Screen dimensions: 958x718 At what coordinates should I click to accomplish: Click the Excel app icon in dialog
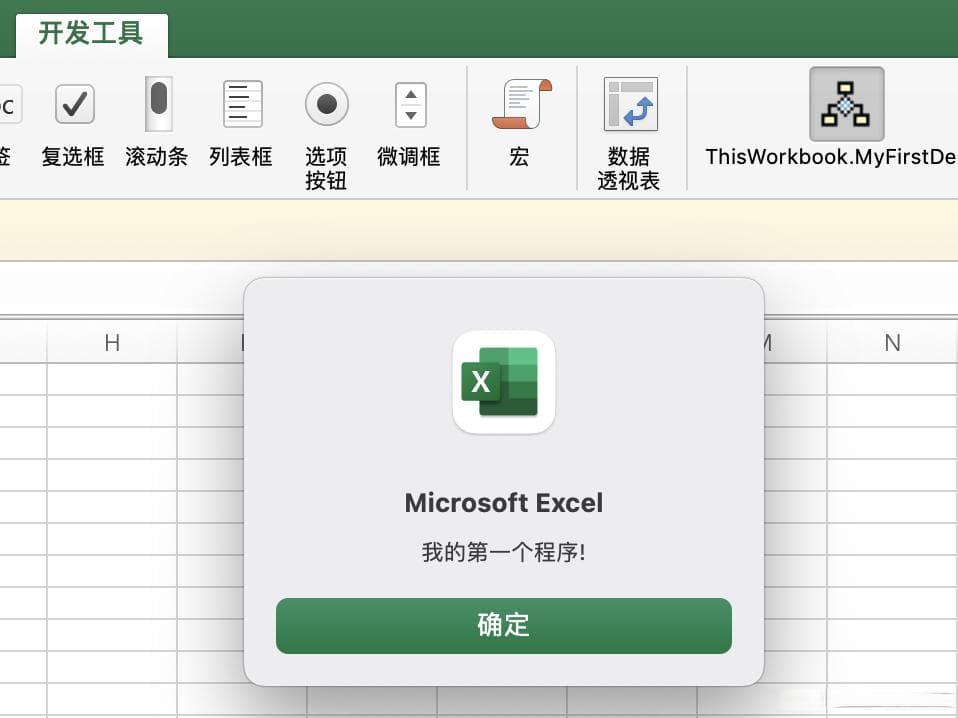point(503,382)
